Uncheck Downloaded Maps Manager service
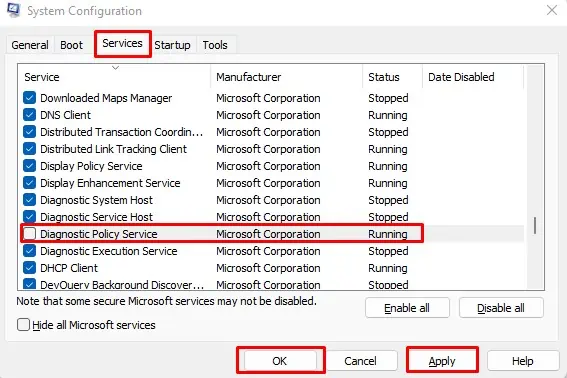 click(x=29, y=98)
